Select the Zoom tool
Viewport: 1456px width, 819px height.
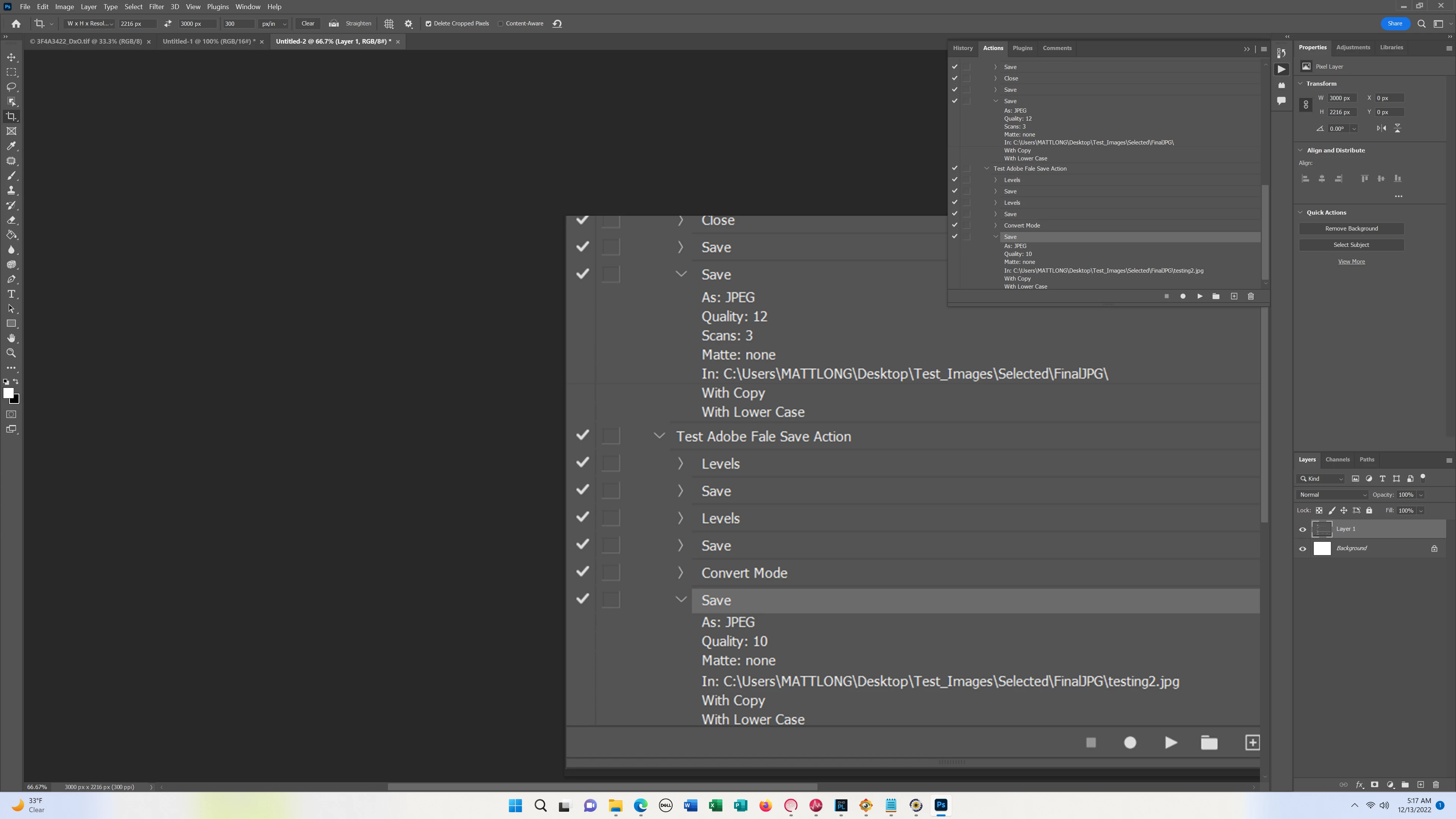(x=11, y=353)
